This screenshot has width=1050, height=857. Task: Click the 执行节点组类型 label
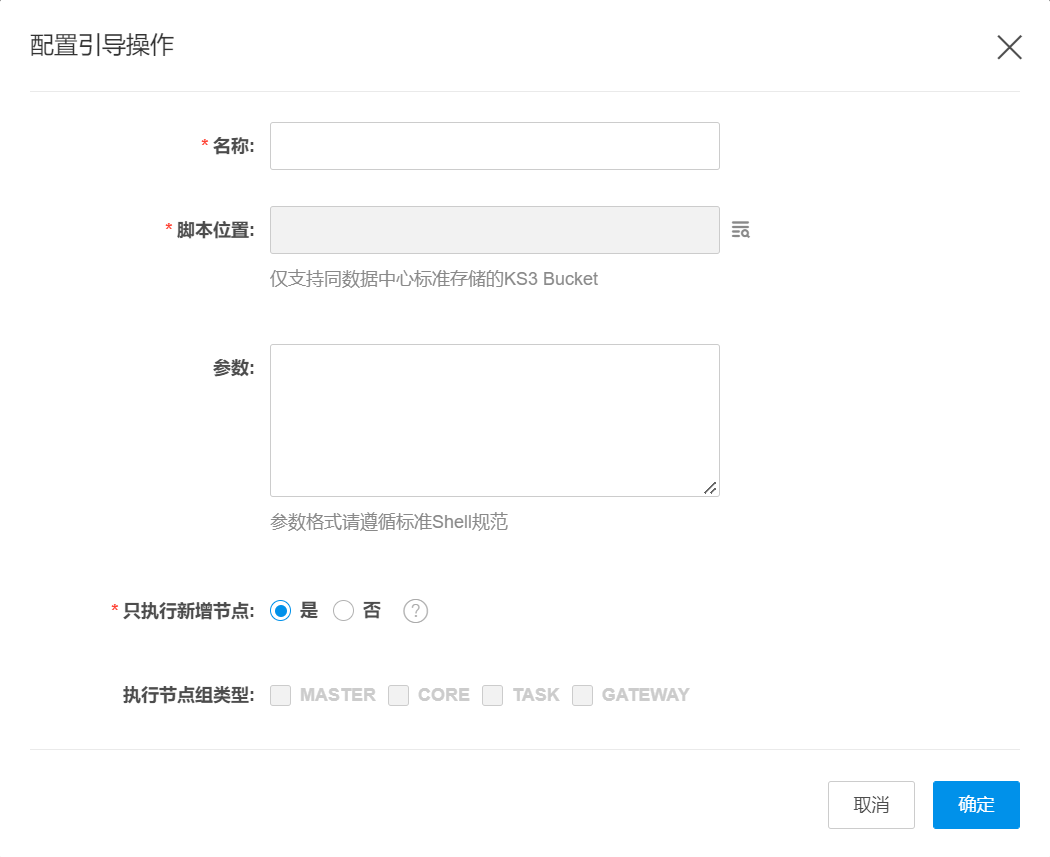click(x=189, y=695)
